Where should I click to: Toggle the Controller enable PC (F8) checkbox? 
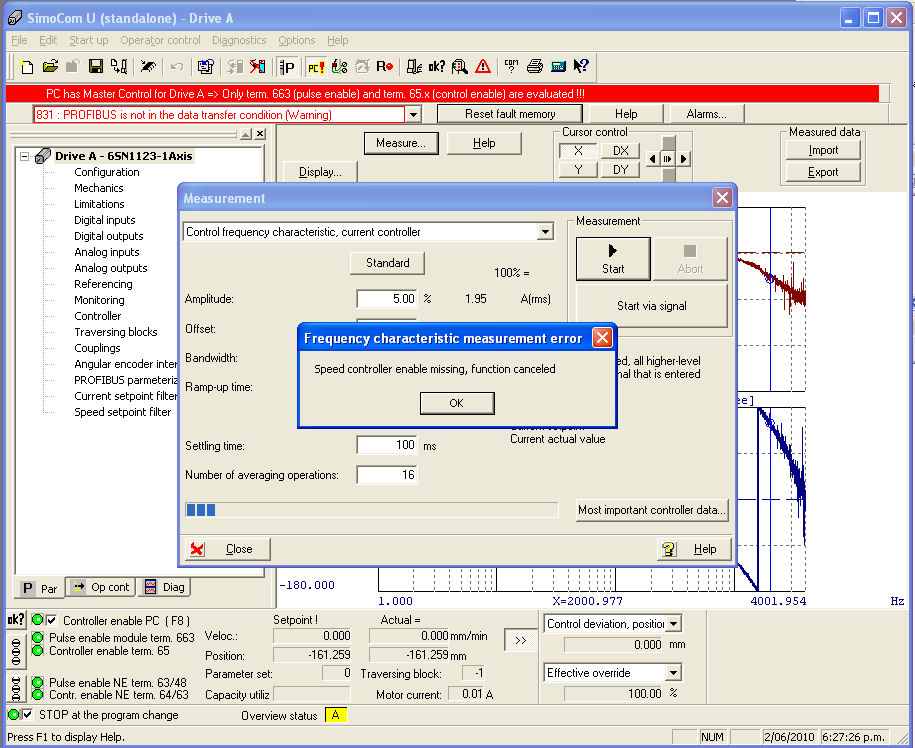(x=51, y=620)
